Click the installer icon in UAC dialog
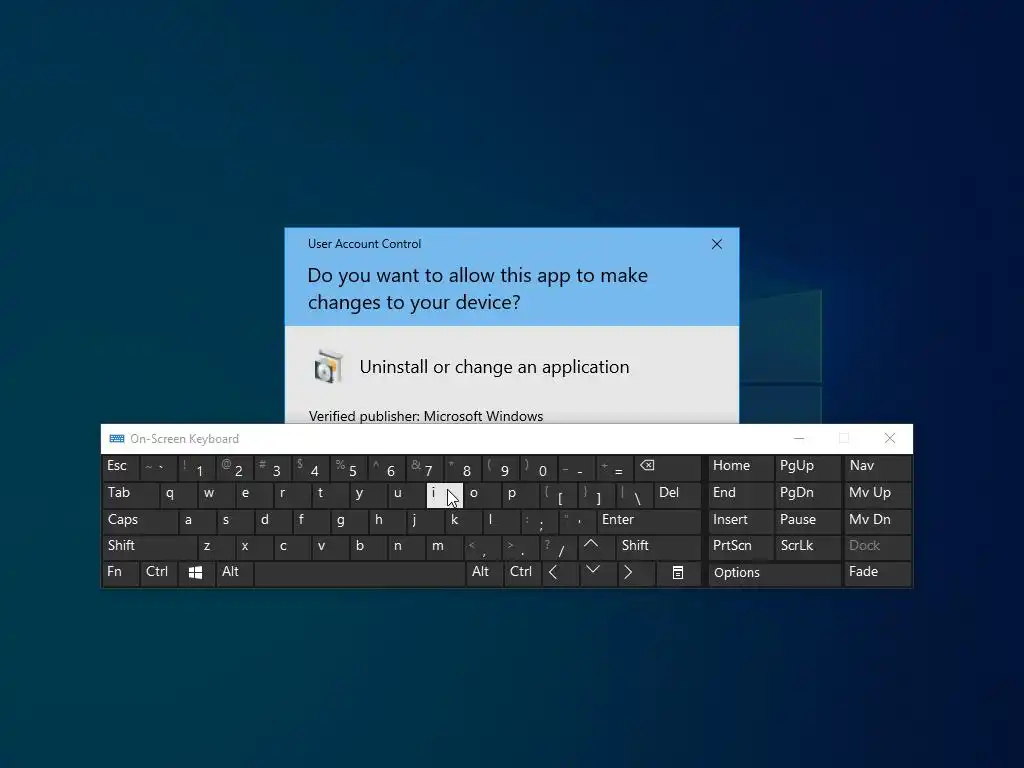The image size is (1024, 768). [328, 367]
